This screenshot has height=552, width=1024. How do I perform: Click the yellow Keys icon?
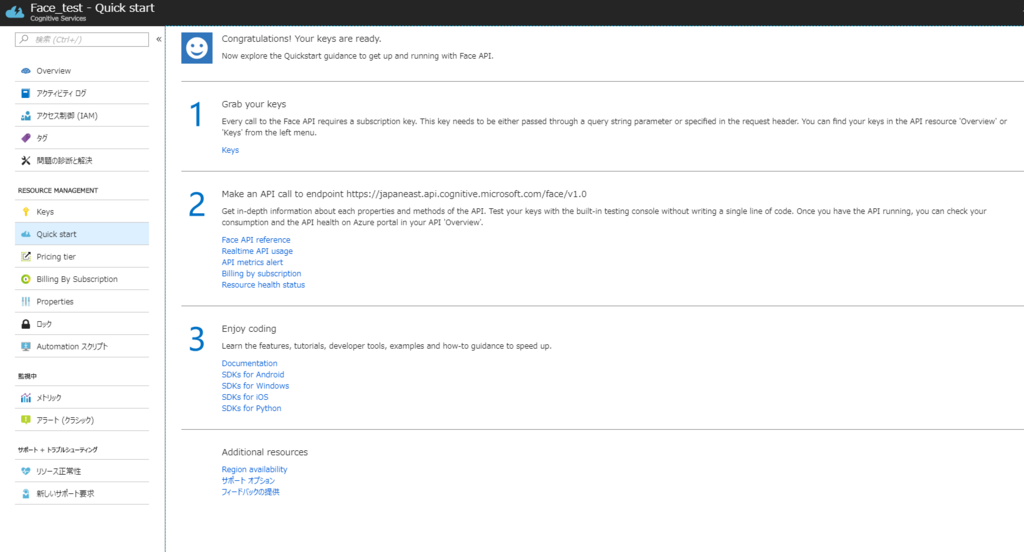tap(25, 212)
